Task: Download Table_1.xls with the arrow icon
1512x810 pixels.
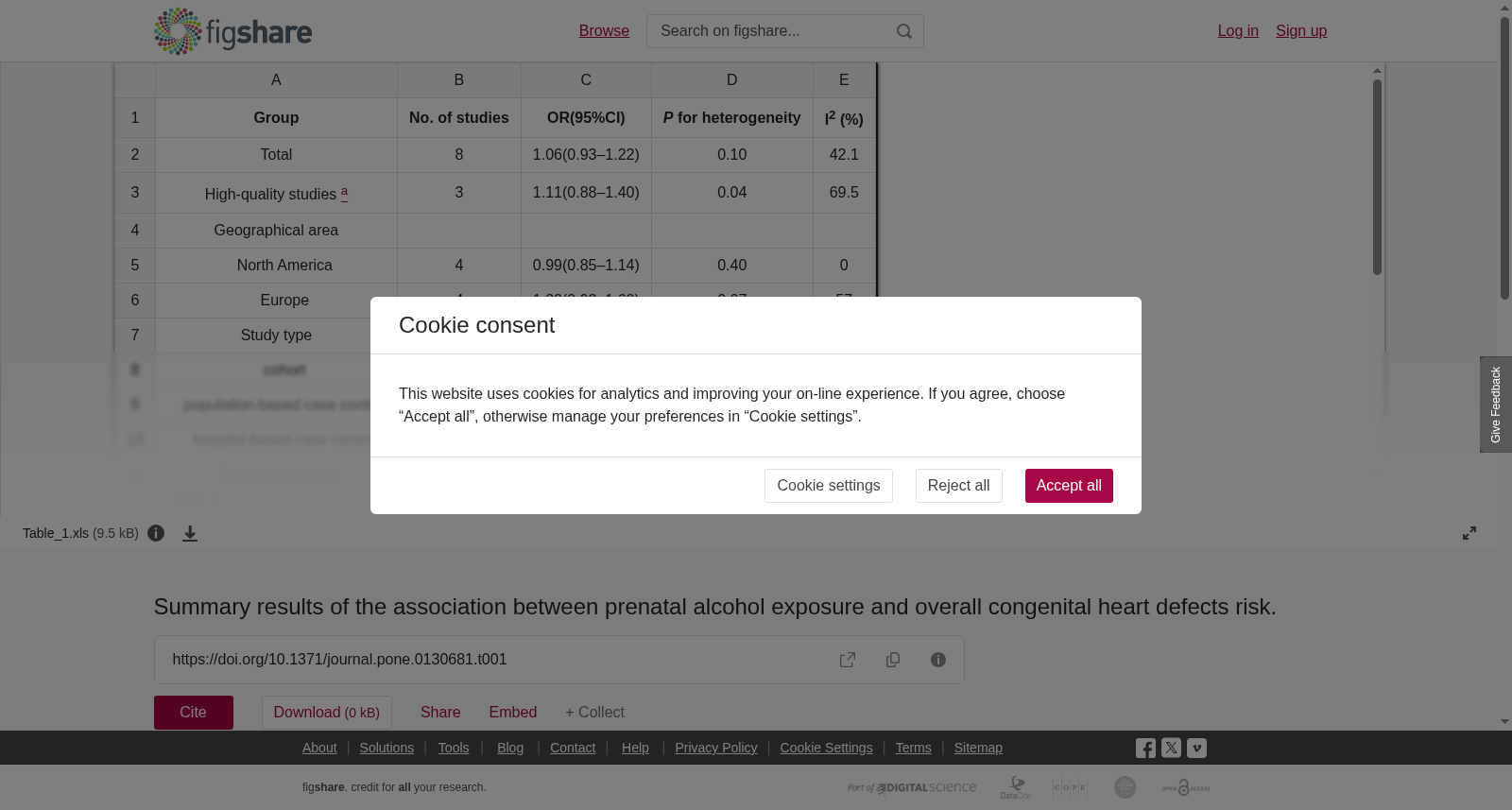Action: click(190, 534)
